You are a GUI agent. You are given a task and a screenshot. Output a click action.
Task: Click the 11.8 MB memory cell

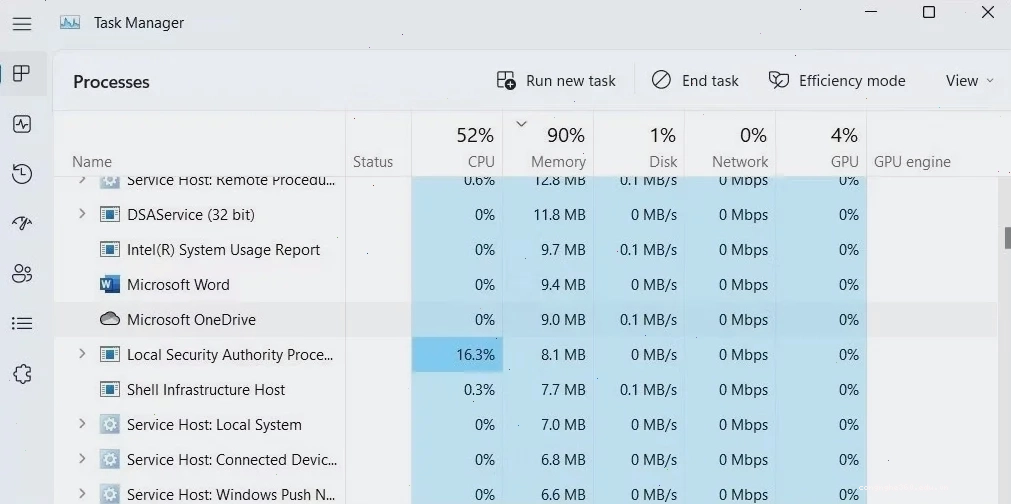click(548, 215)
